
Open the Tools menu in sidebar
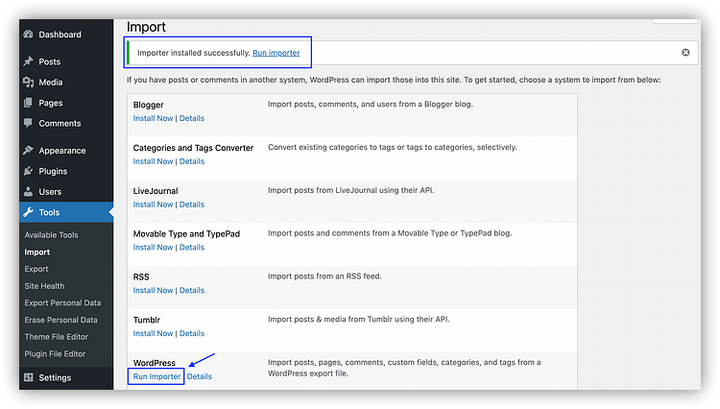click(x=50, y=212)
